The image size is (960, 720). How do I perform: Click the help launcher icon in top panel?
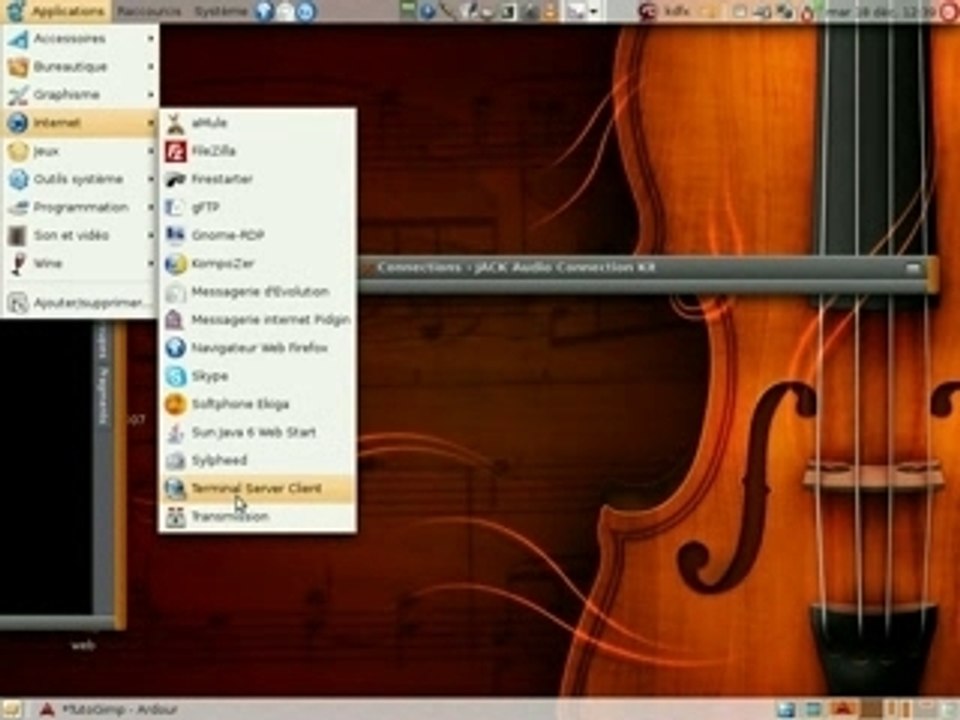pyautogui.click(x=306, y=11)
